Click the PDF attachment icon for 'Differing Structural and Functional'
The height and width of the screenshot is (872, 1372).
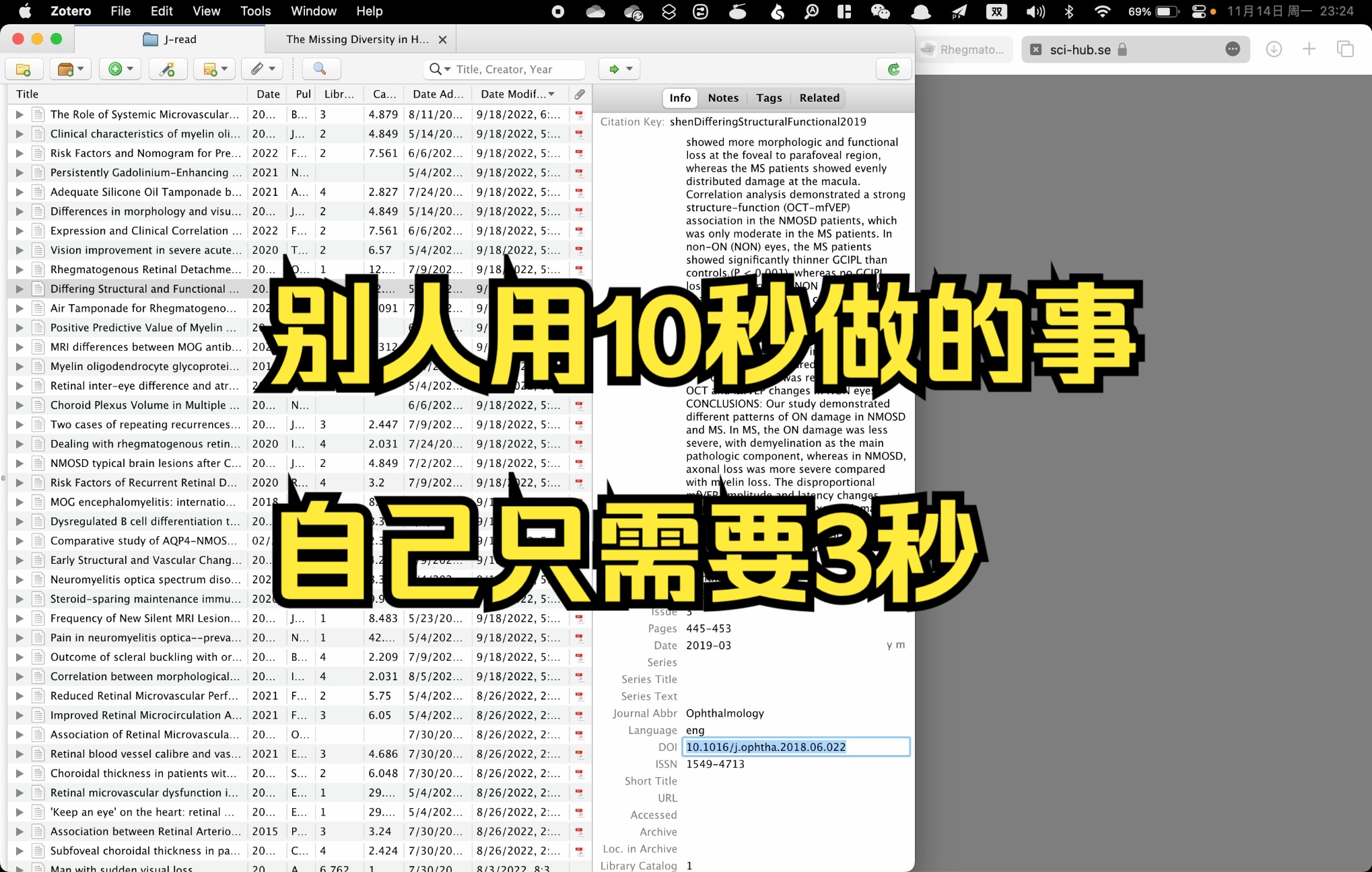580,288
